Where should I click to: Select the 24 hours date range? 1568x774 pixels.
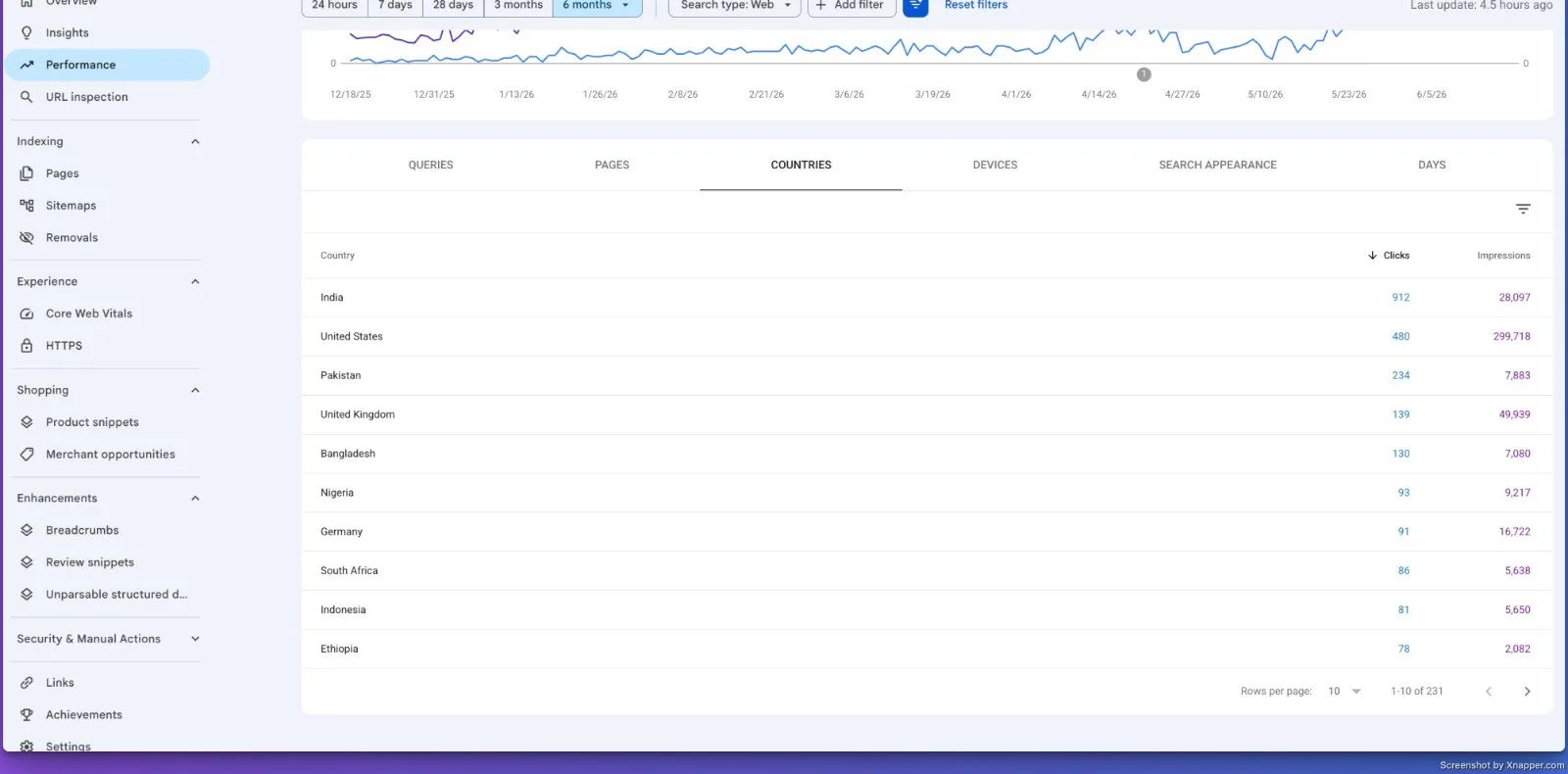[x=334, y=6]
